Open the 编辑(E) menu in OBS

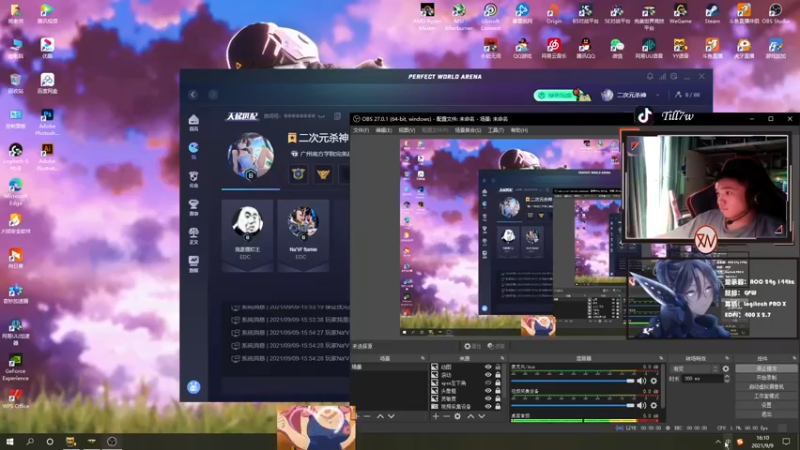click(384, 130)
